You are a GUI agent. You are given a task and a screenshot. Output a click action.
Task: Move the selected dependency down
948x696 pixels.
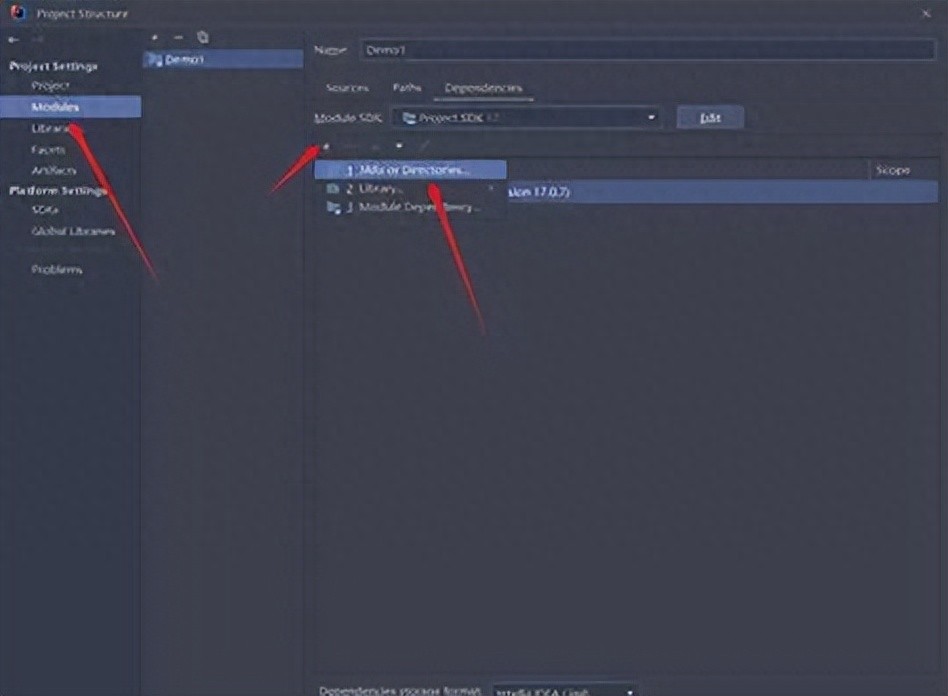click(x=398, y=146)
